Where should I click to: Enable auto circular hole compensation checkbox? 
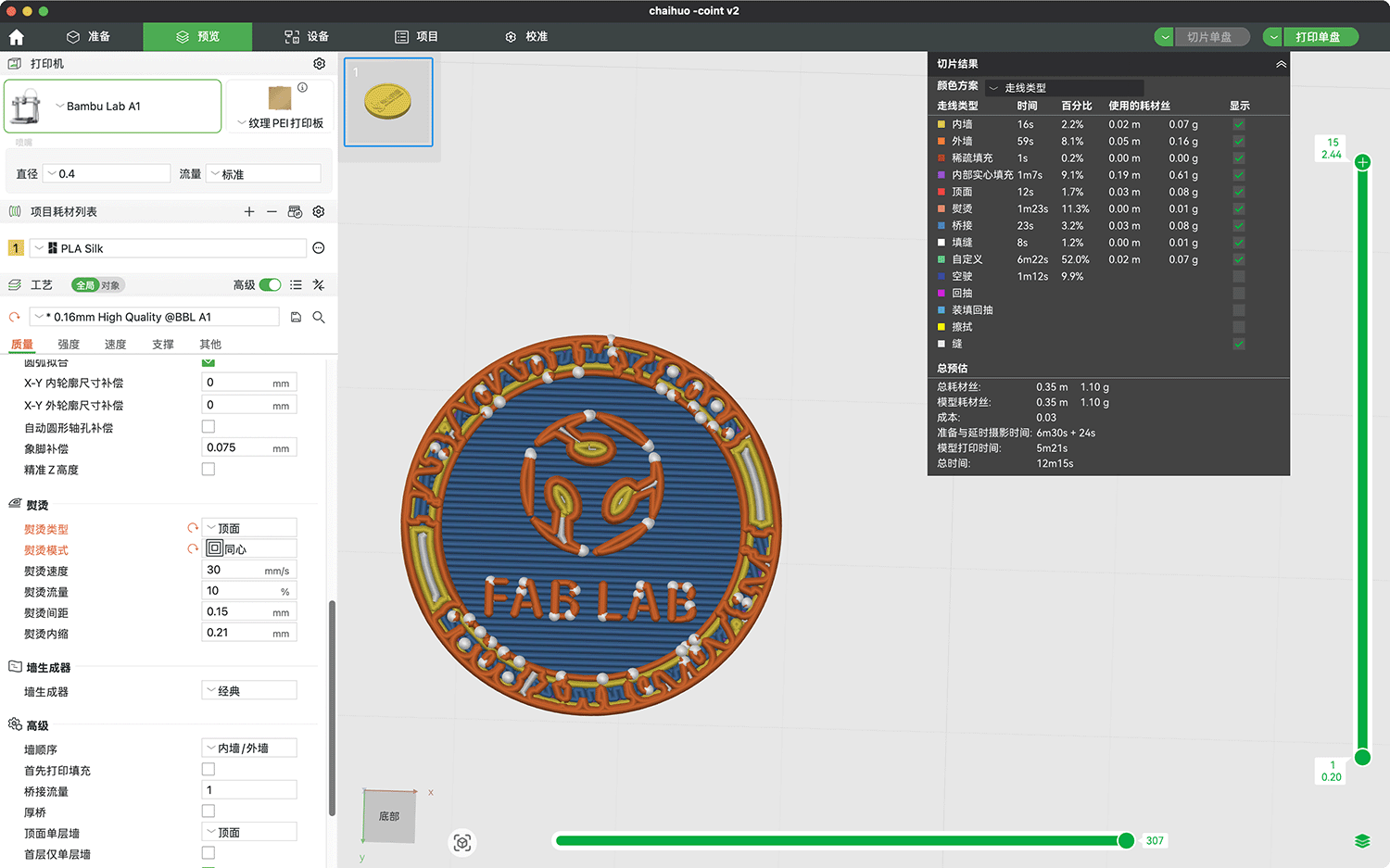pos(208,427)
